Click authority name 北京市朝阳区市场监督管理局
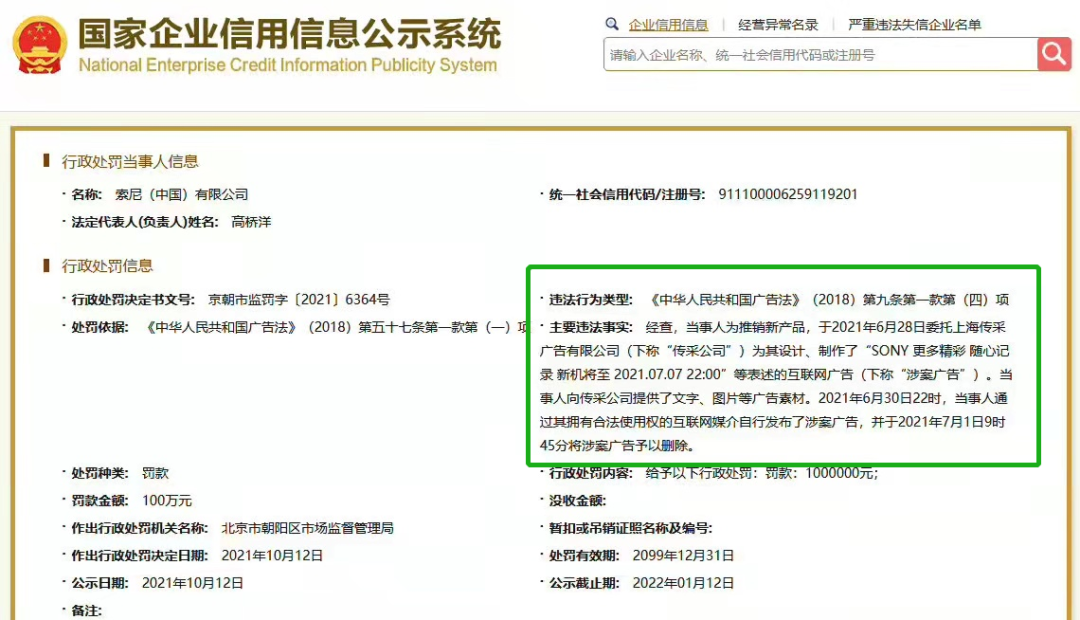1080x620 pixels. click(307, 528)
